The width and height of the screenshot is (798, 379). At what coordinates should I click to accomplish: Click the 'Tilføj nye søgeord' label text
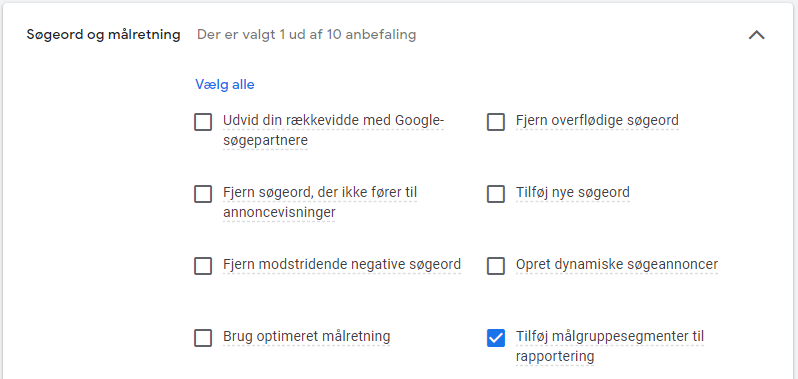pos(573,192)
